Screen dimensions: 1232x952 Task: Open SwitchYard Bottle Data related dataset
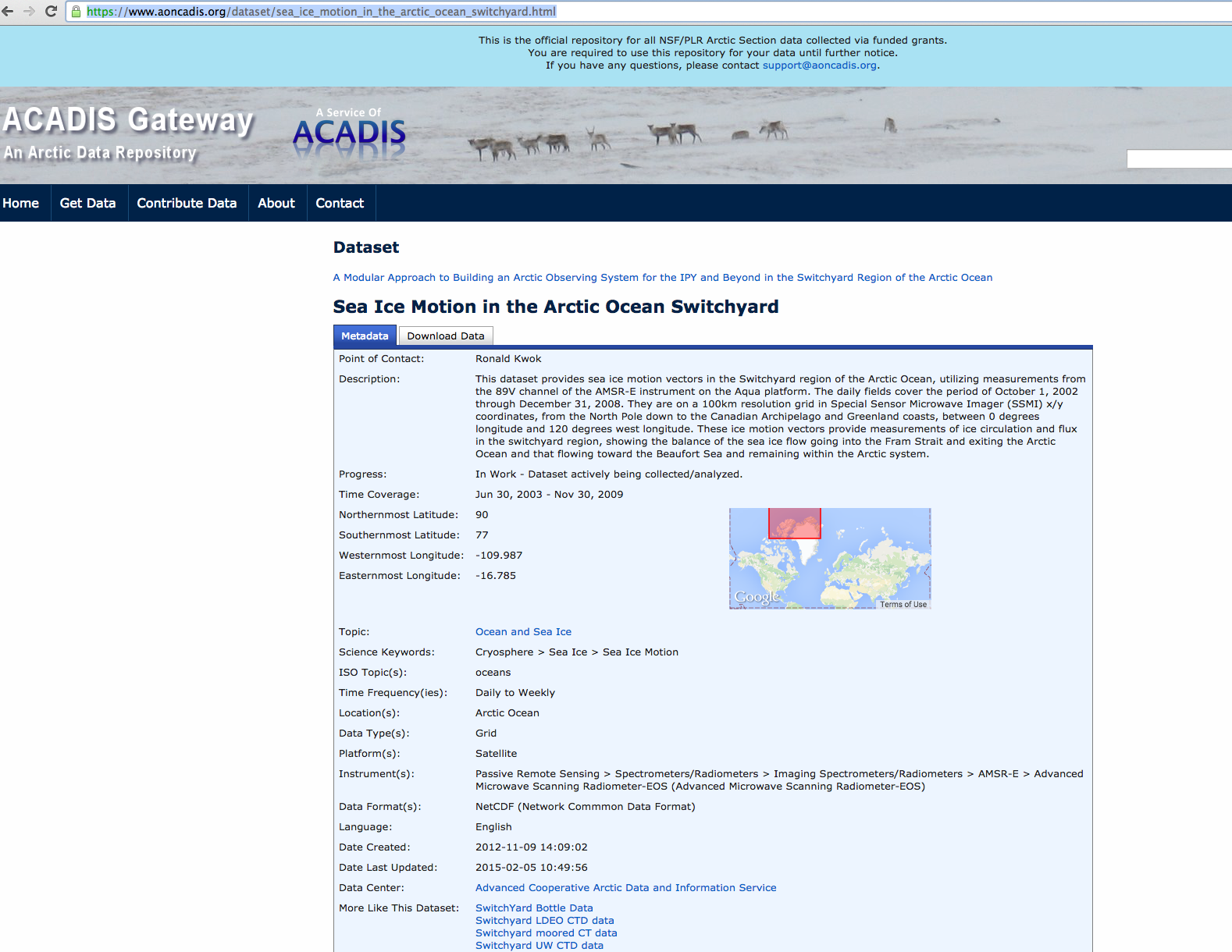point(534,908)
